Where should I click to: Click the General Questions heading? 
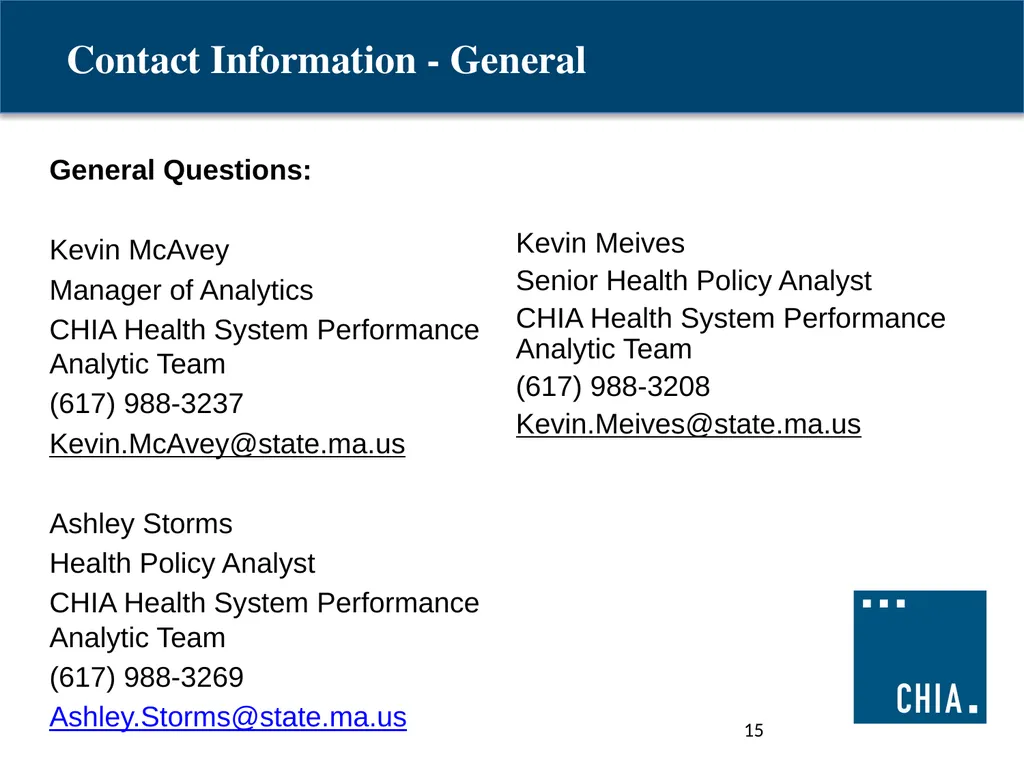(180, 170)
